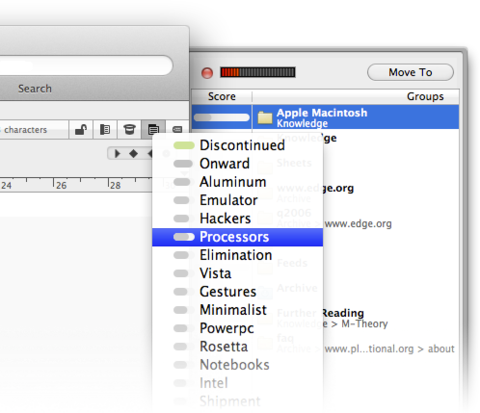Viewport: 480px width, 413px height.
Task: Click the tag label icon
Action: 177,129
